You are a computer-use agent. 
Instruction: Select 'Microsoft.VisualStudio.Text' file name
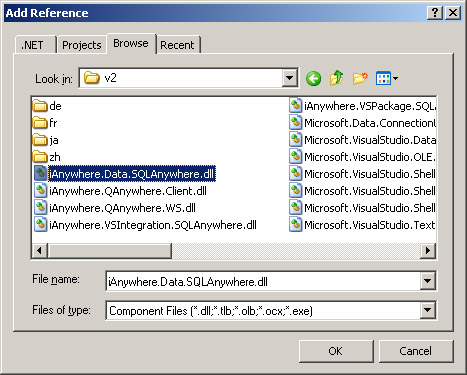click(x=370, y=225)
